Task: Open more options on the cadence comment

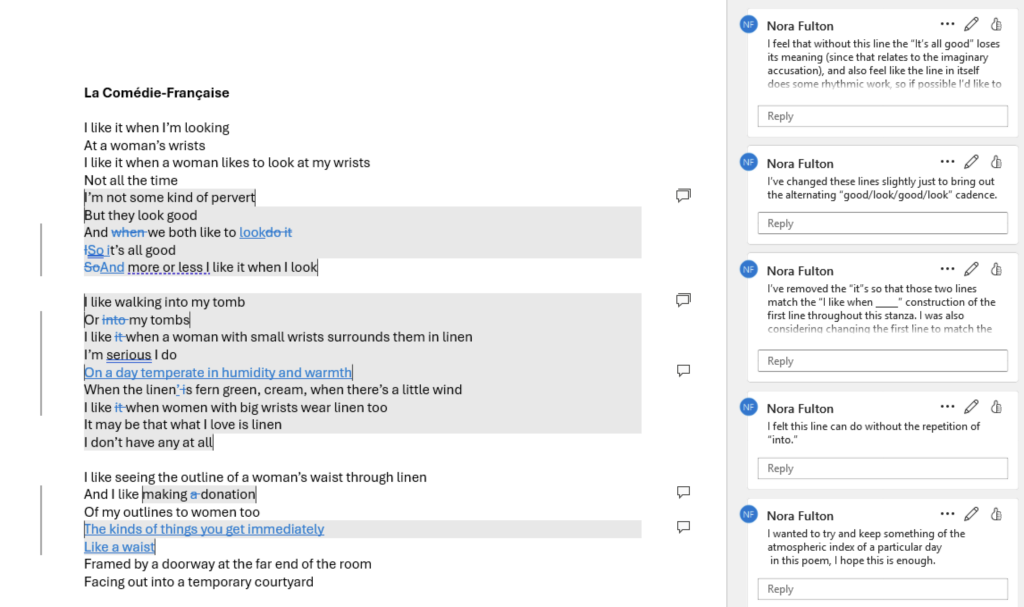Action: (947, 161)
